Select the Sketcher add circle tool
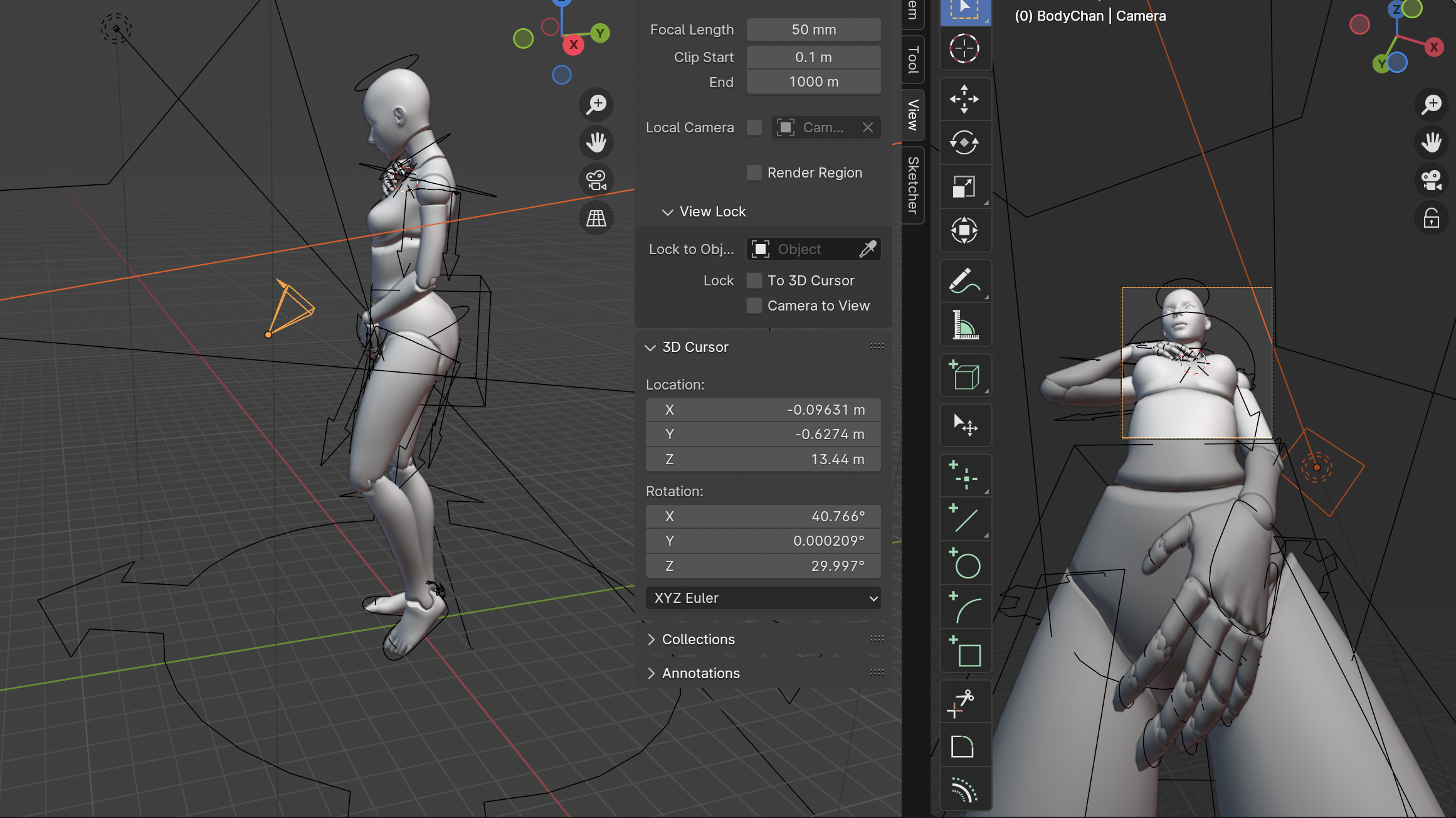The image size is (1456, 818). pyautogui.click(x=964, y=564)
